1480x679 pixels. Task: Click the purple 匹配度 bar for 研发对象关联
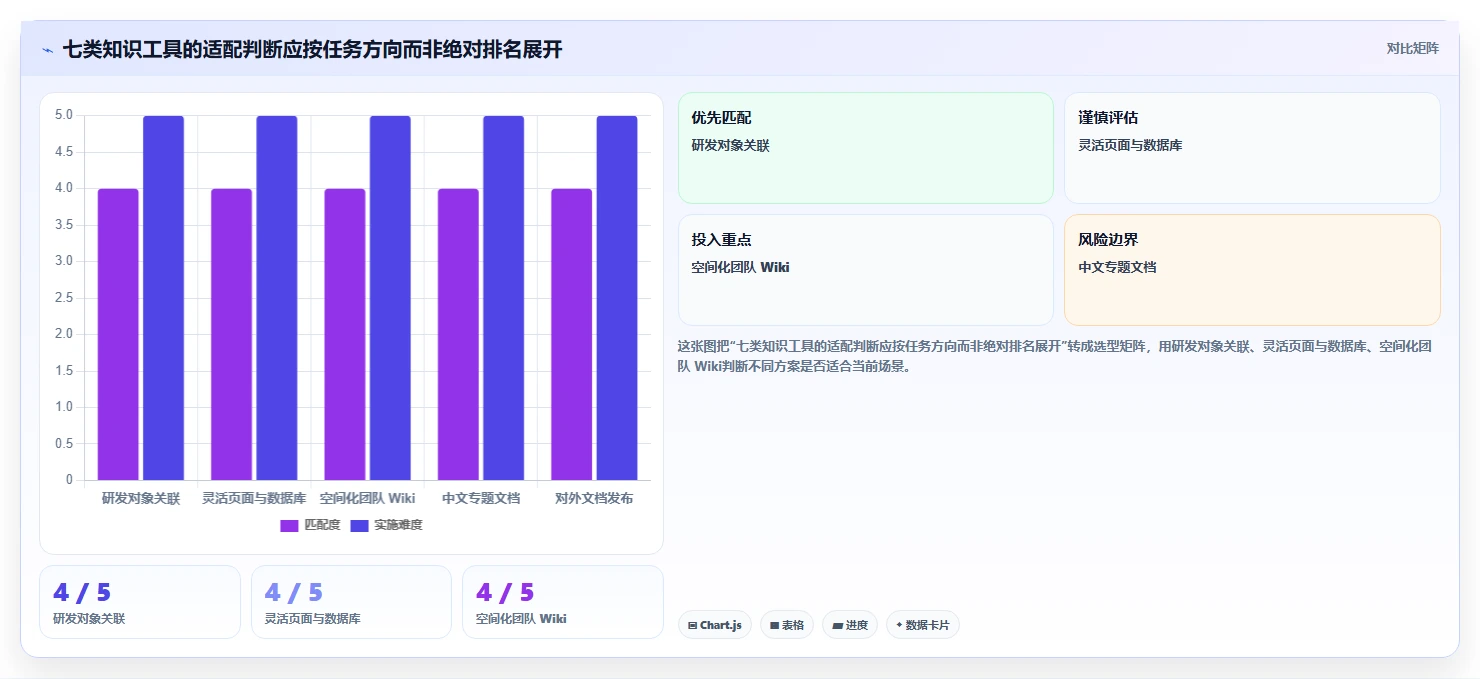pos(118,334)
